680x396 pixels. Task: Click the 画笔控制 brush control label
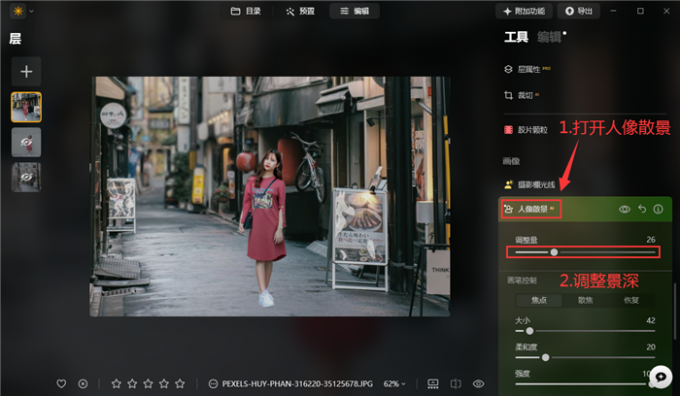pos(522,281)
